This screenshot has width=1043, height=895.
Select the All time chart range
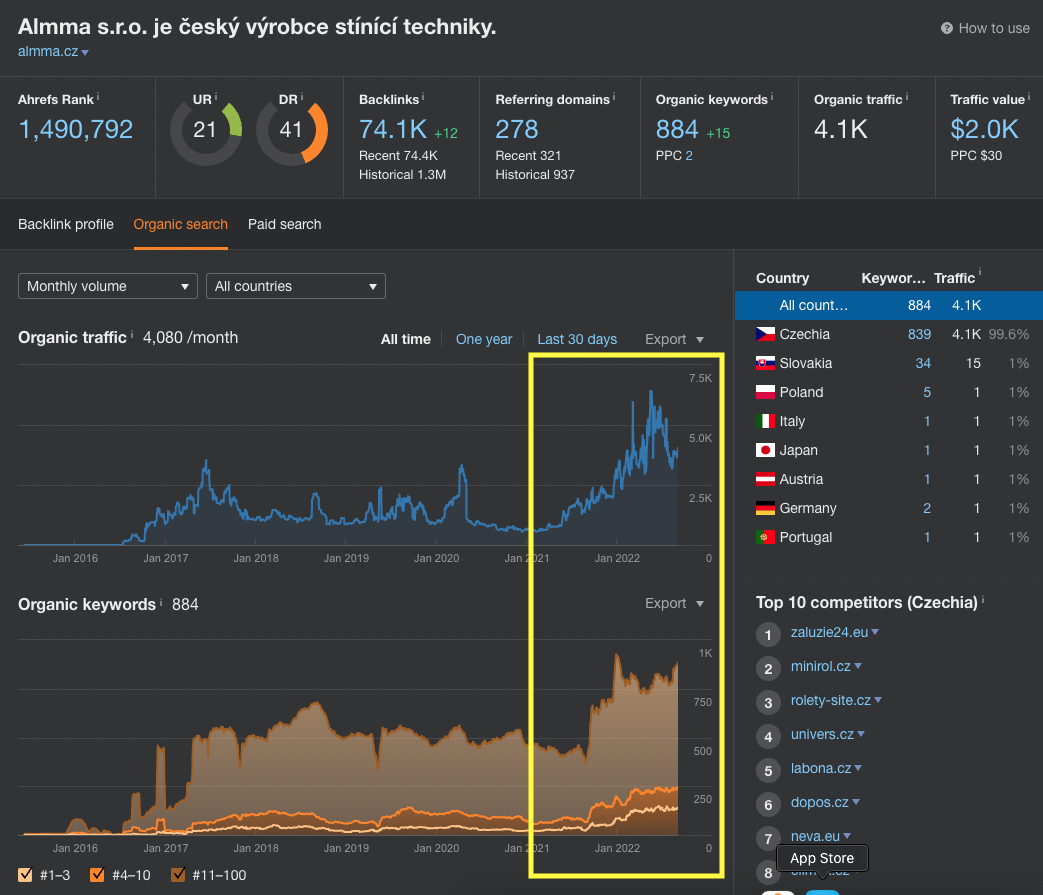(x=406, y=339)
